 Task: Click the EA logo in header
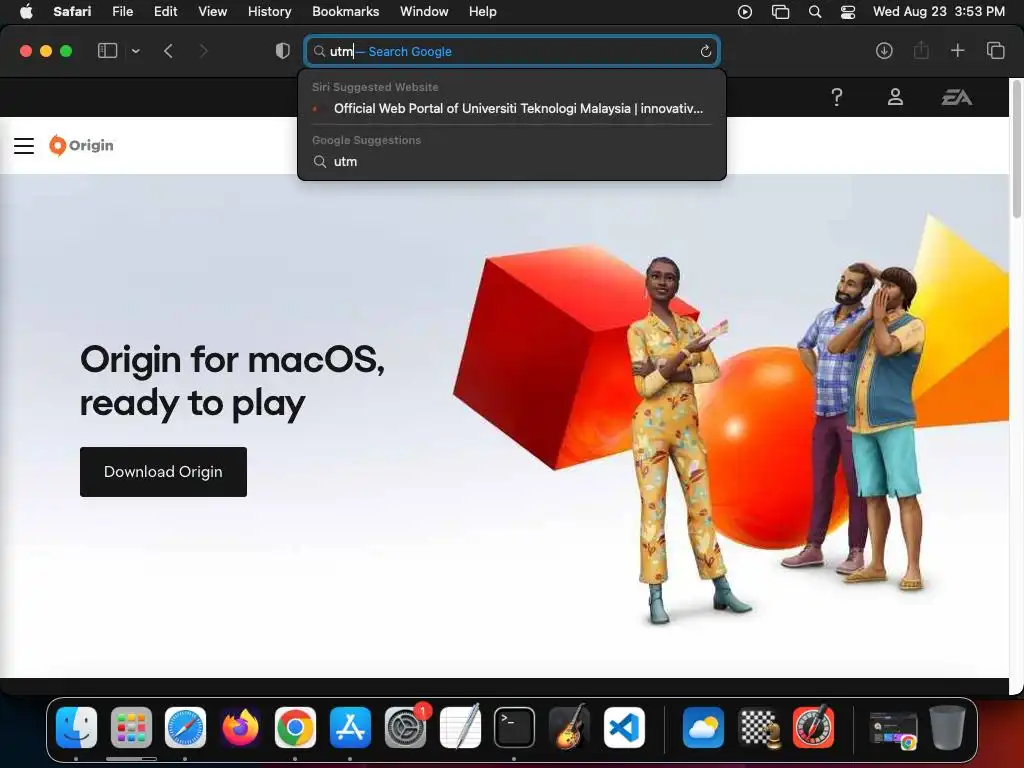click(x=957, y=97)
